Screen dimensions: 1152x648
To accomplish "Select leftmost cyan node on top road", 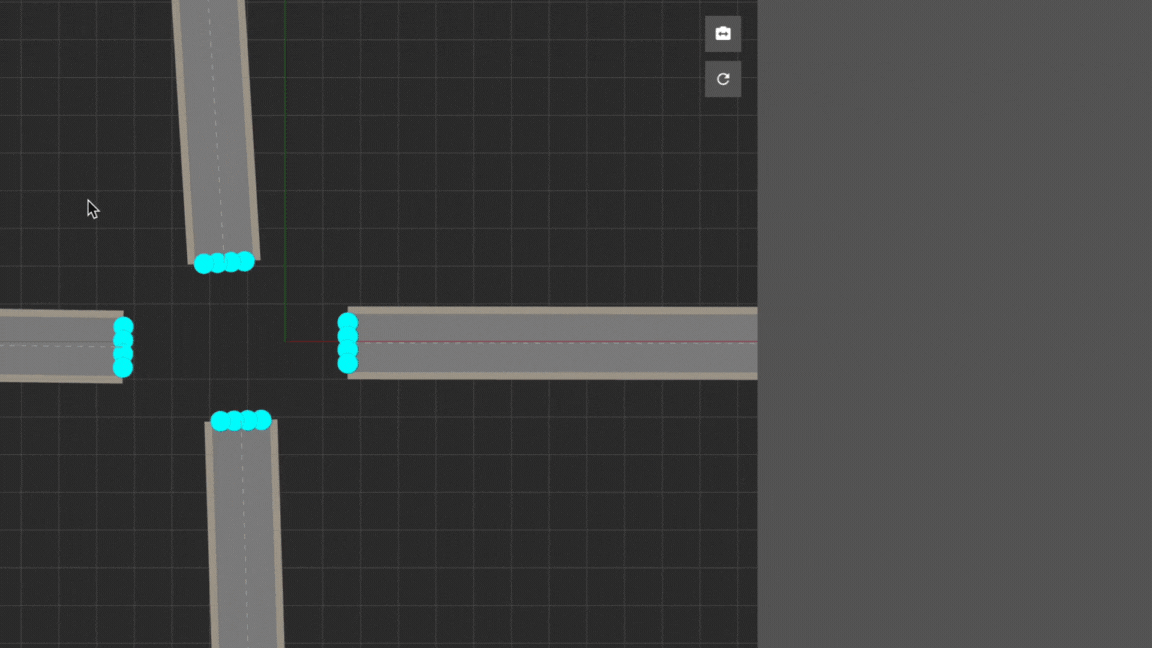I will [x=203, y=264].
